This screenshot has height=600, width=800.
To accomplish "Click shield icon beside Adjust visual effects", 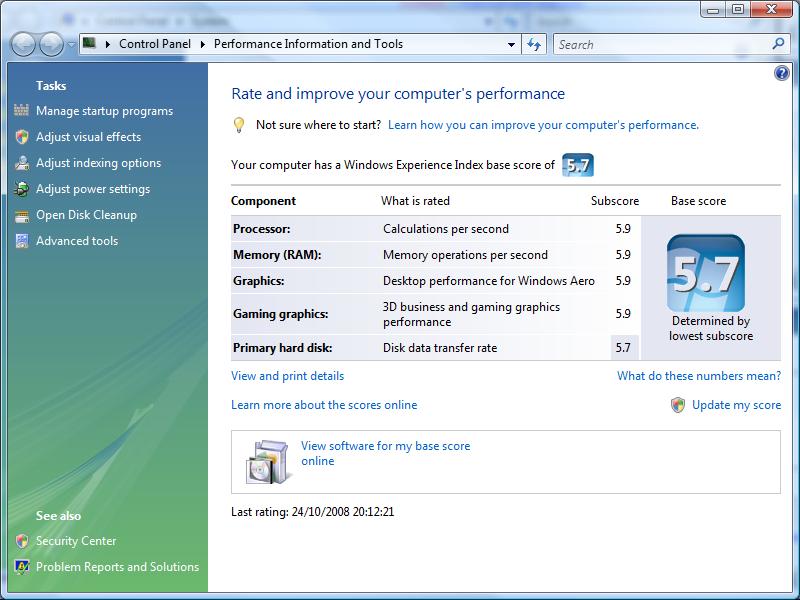I will [x=21, y=137].
